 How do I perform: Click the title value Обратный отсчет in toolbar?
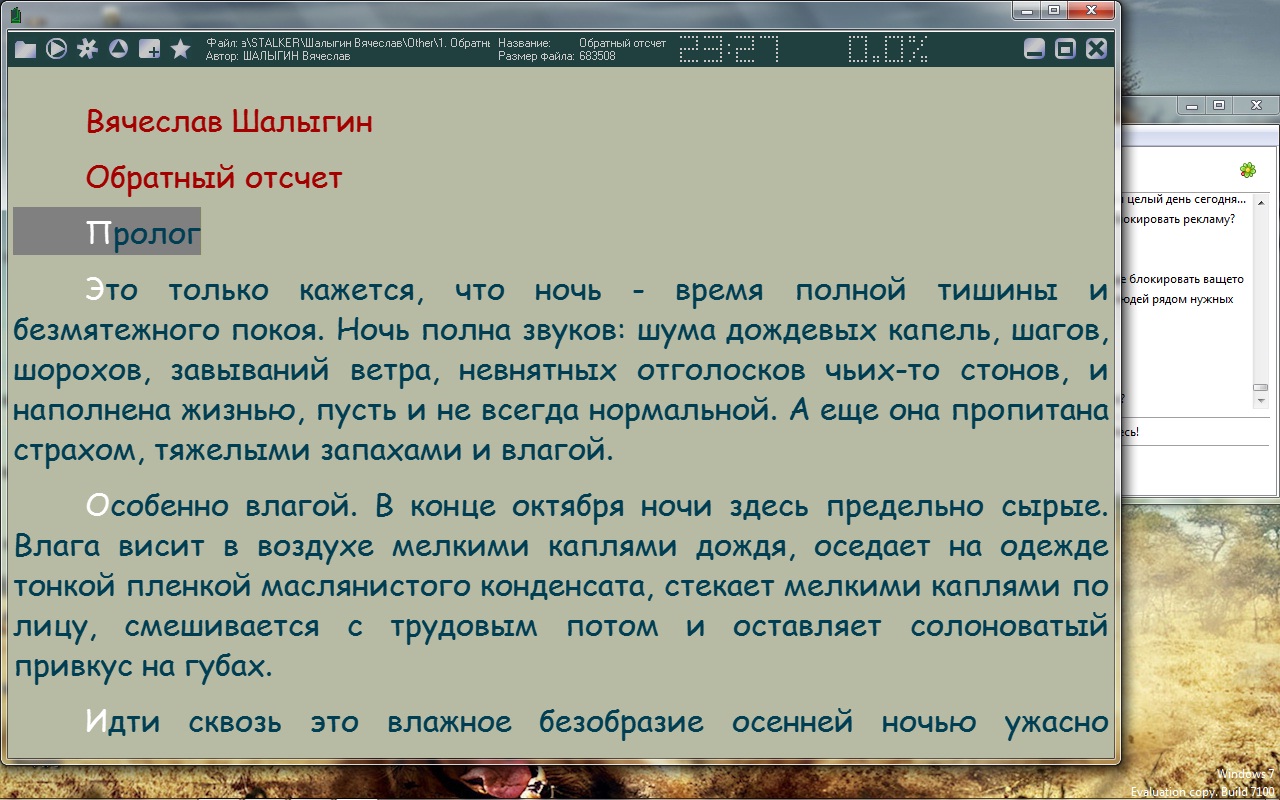click(x=622, y=43)
